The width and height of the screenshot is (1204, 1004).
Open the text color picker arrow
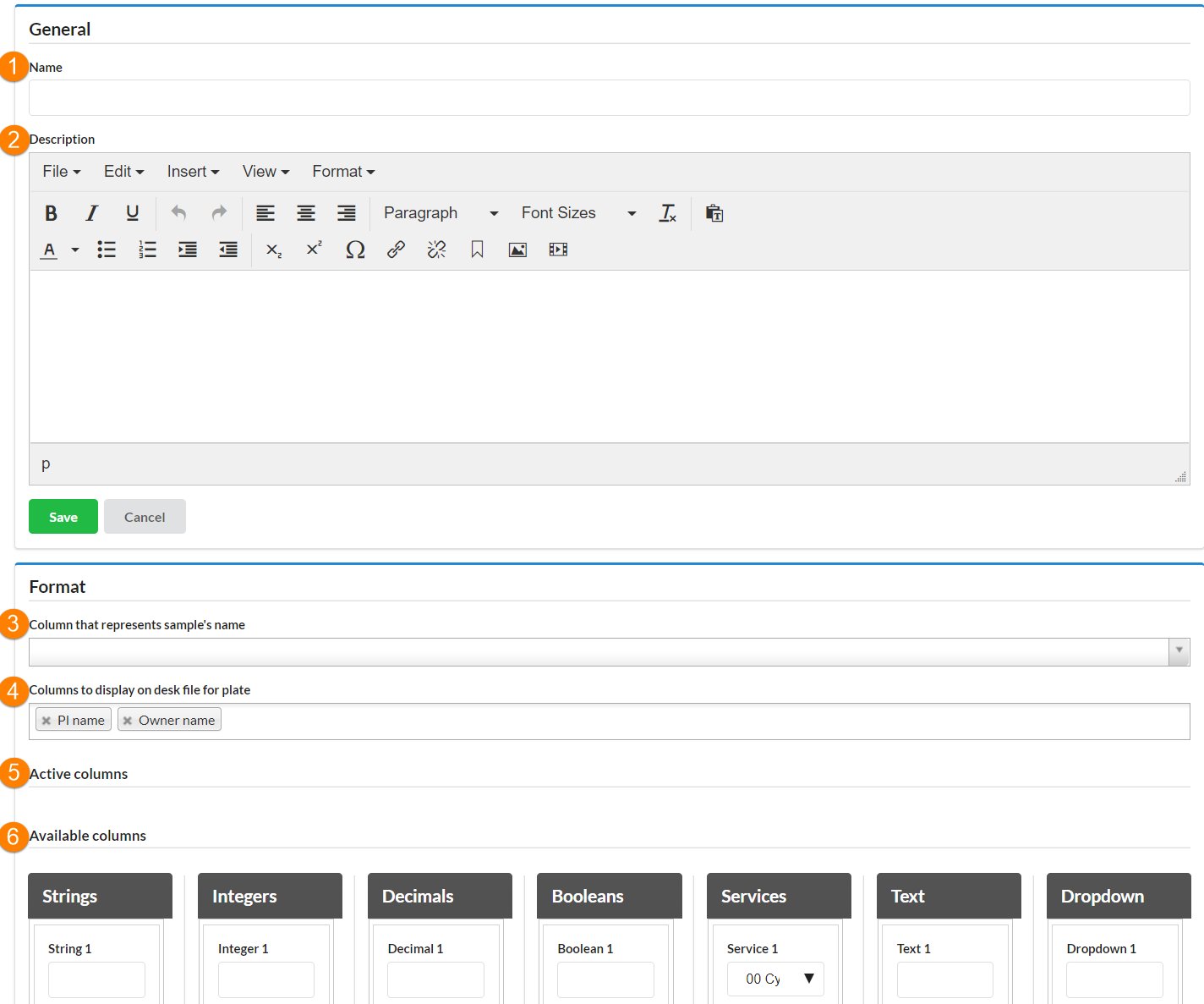click(x=75, y=250)
